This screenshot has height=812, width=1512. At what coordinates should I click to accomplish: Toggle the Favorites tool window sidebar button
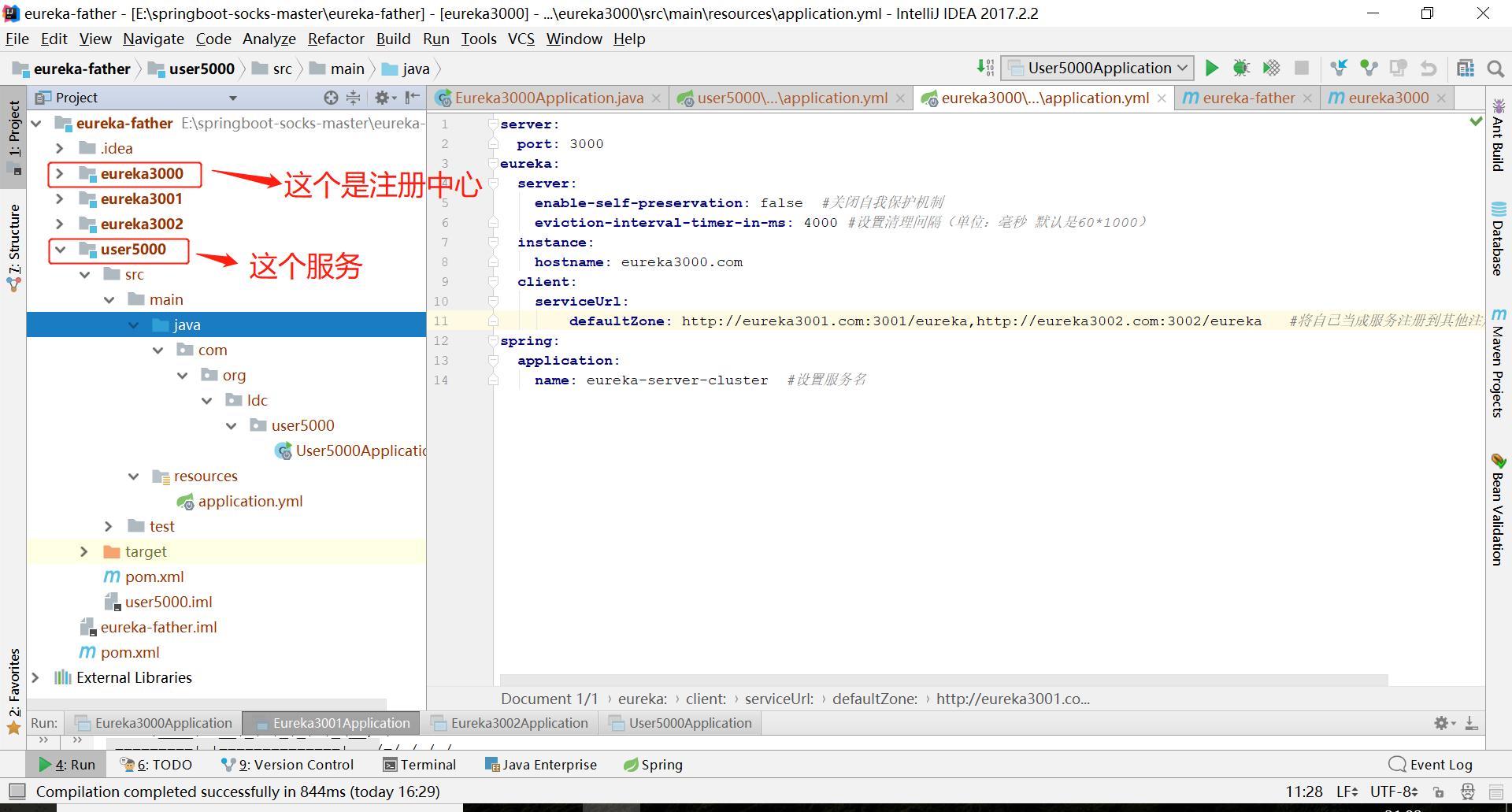[14, 691]
